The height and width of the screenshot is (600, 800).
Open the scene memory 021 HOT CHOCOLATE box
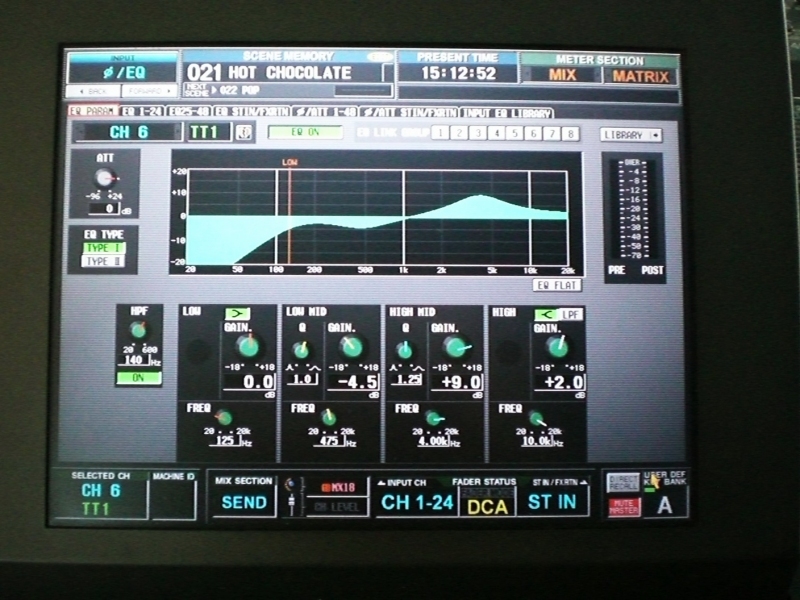(x=288, y=72)
